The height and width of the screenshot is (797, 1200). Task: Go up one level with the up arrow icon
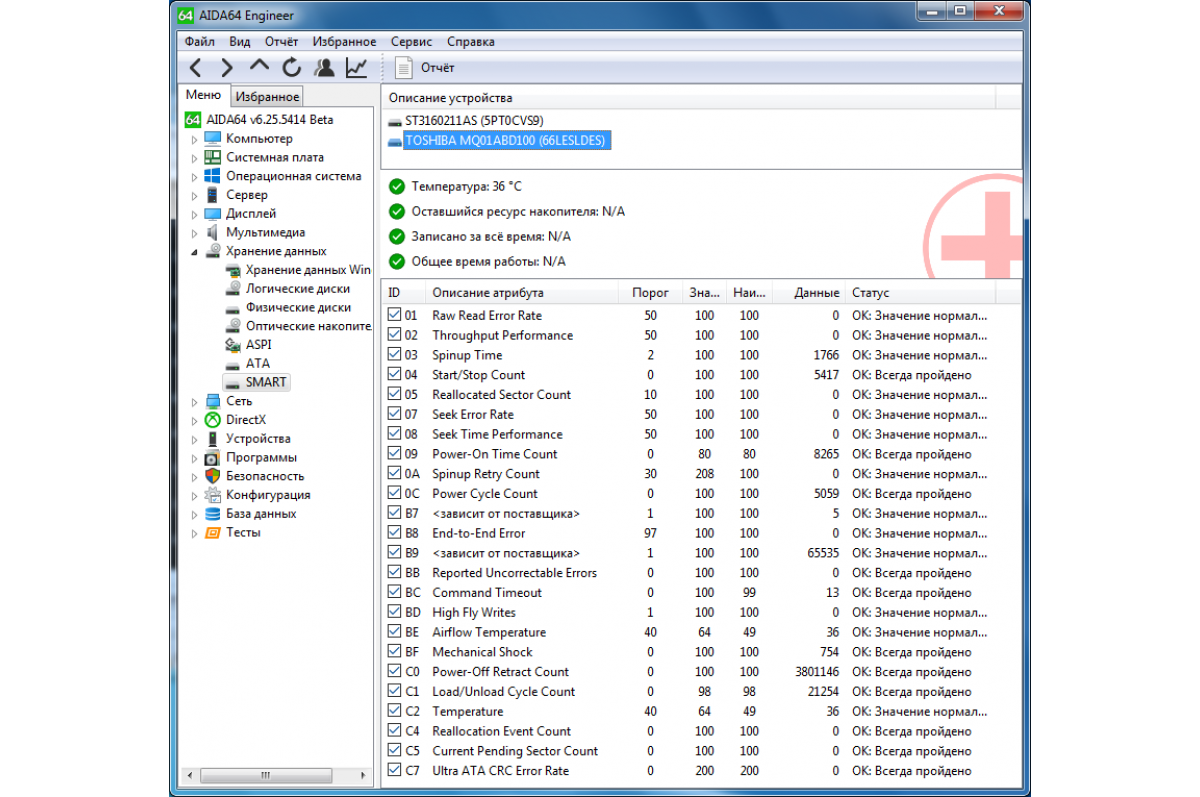(259, 67)
